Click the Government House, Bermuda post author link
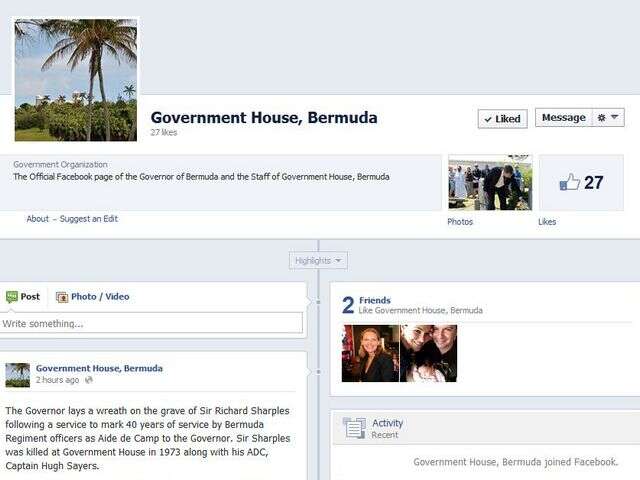640x480 pixels. [x=99, y=368]
